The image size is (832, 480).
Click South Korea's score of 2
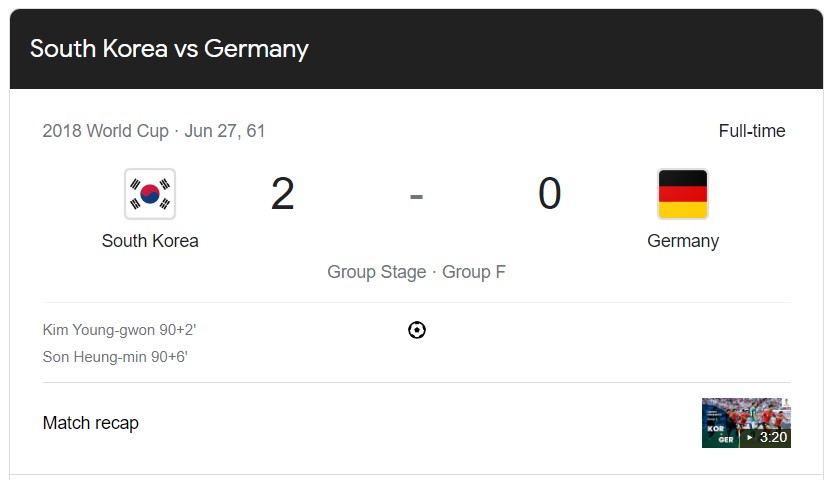click(x=282, y=194)
